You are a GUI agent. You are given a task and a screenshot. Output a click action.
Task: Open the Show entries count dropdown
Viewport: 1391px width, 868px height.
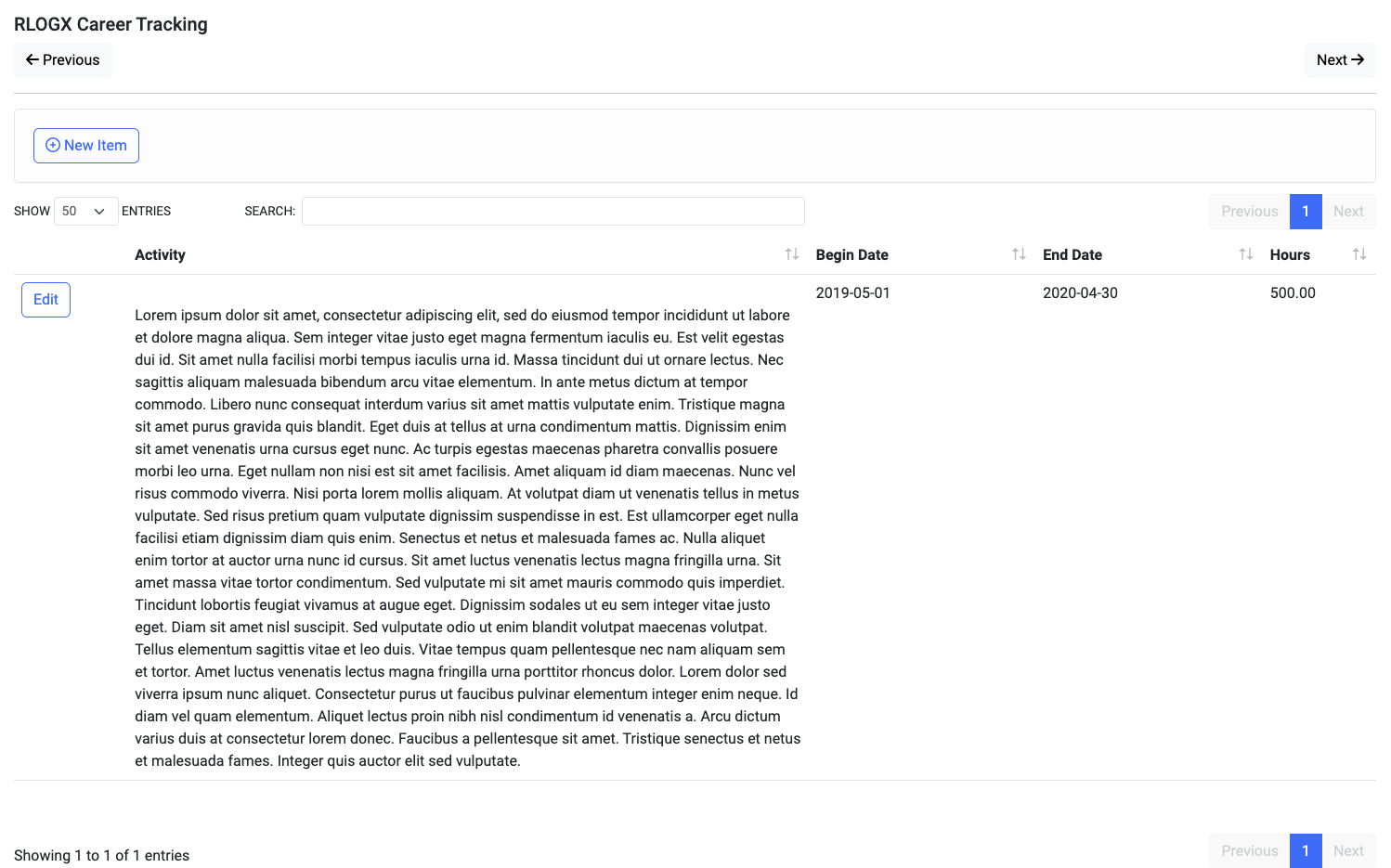(85, 212)
